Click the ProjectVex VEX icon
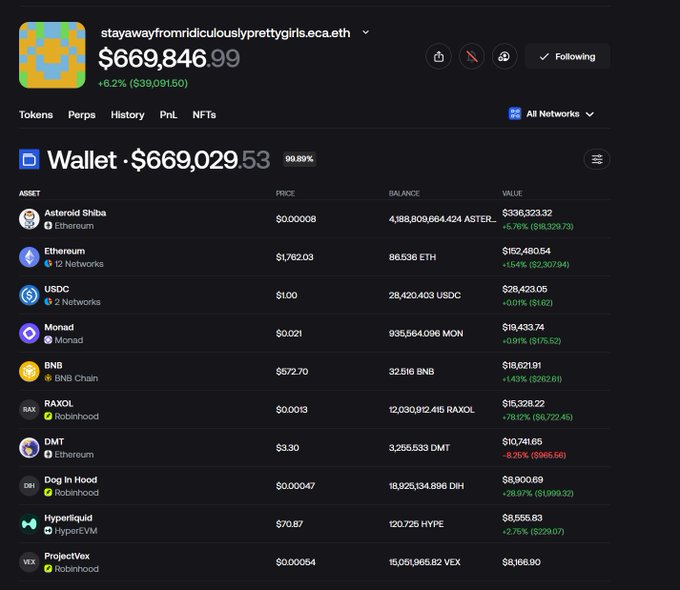 [x=29, y=562]
